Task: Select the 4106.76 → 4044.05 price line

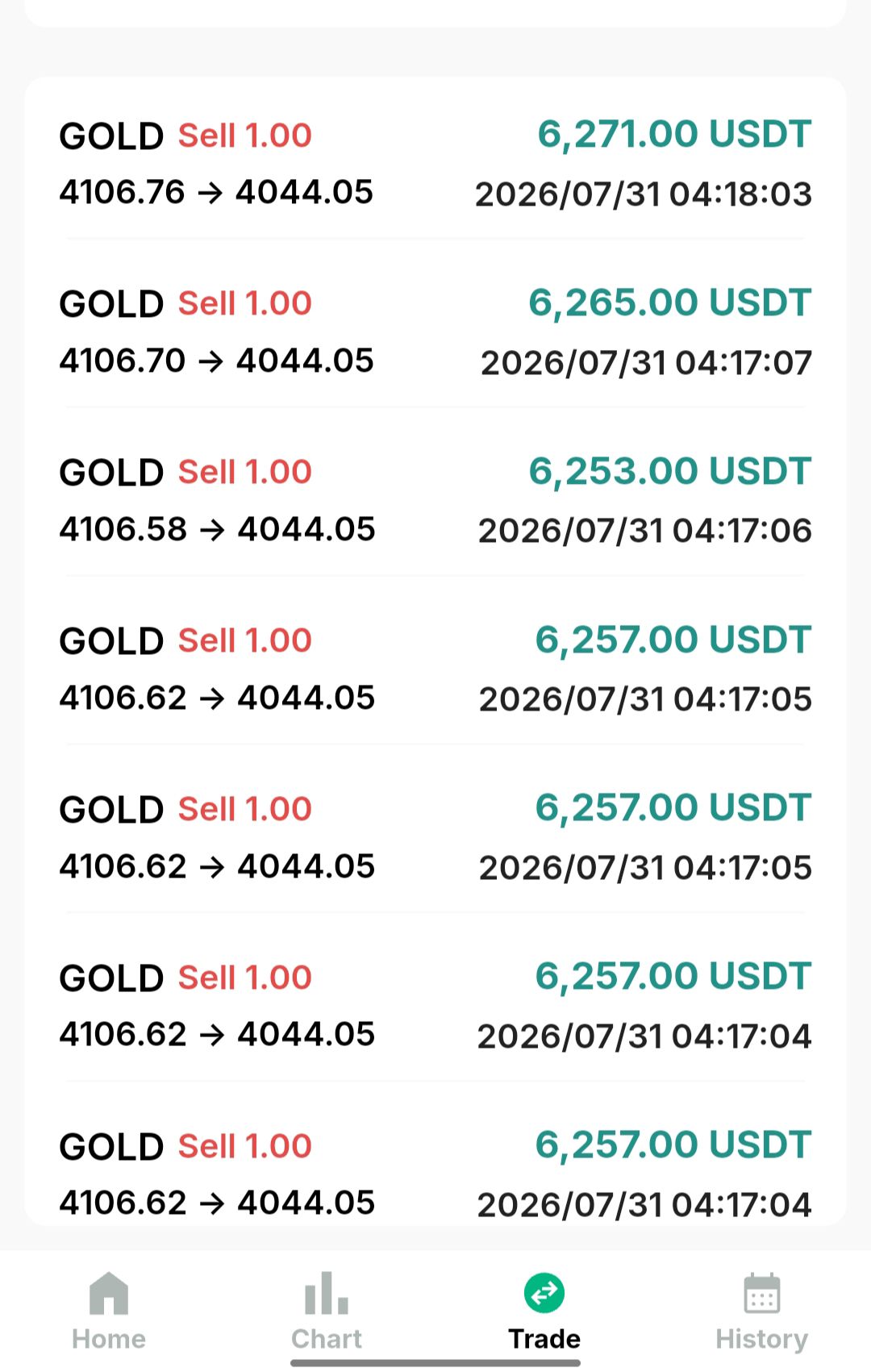Action: pyautogui.click(x=216, y=192)
